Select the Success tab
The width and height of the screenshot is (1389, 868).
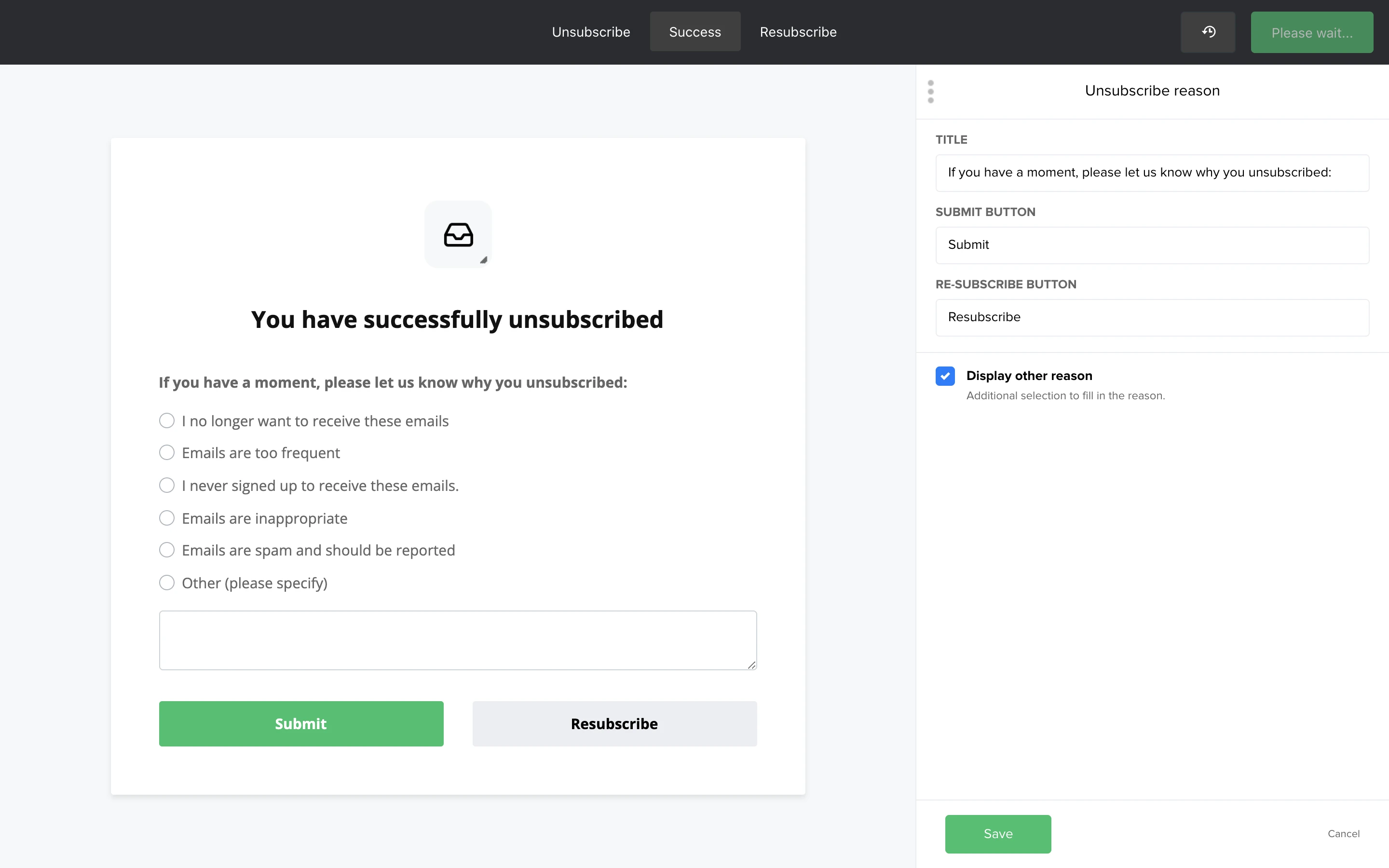coord(694,32)
